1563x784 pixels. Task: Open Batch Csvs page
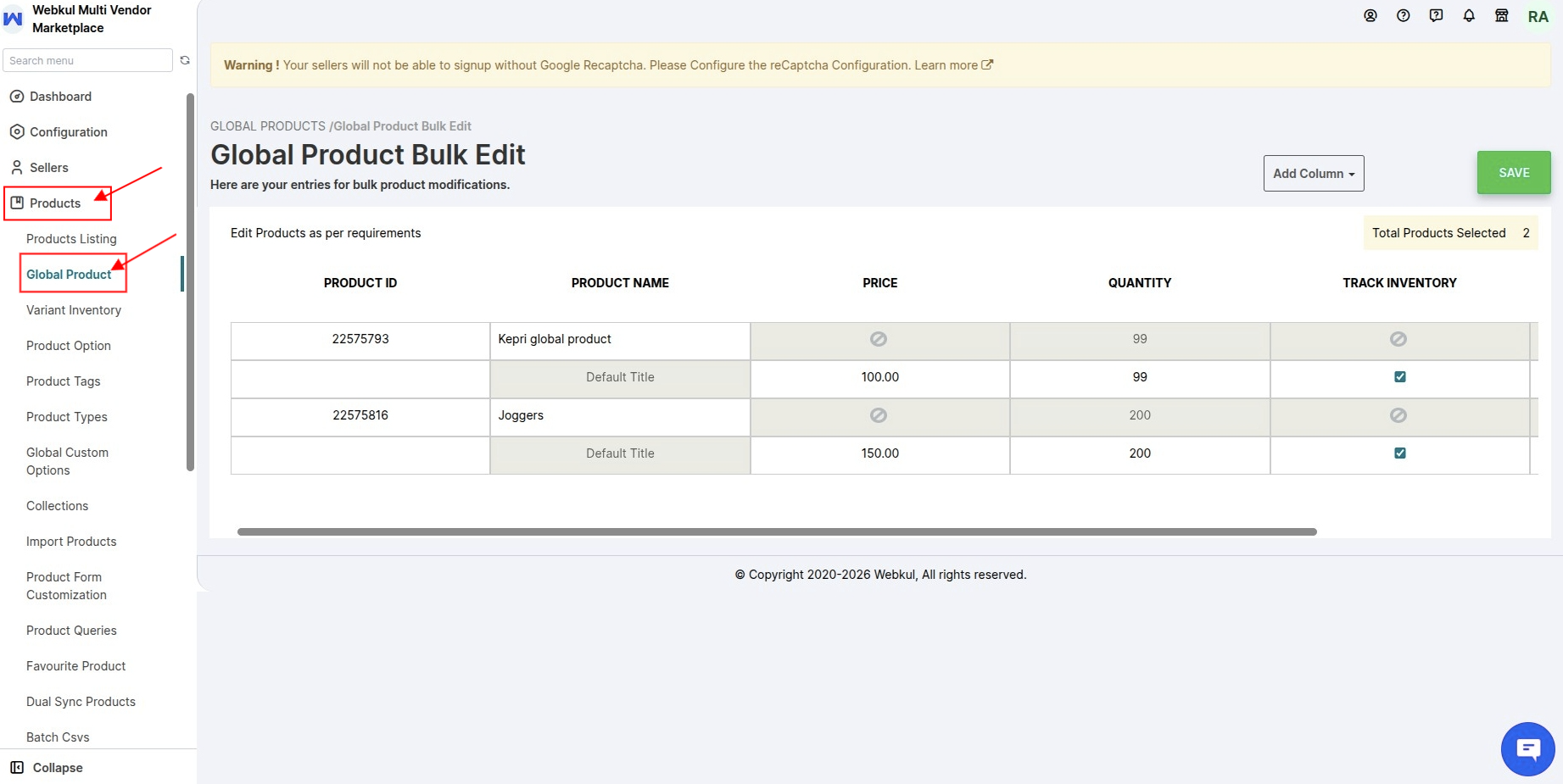(x=58, y=737)
